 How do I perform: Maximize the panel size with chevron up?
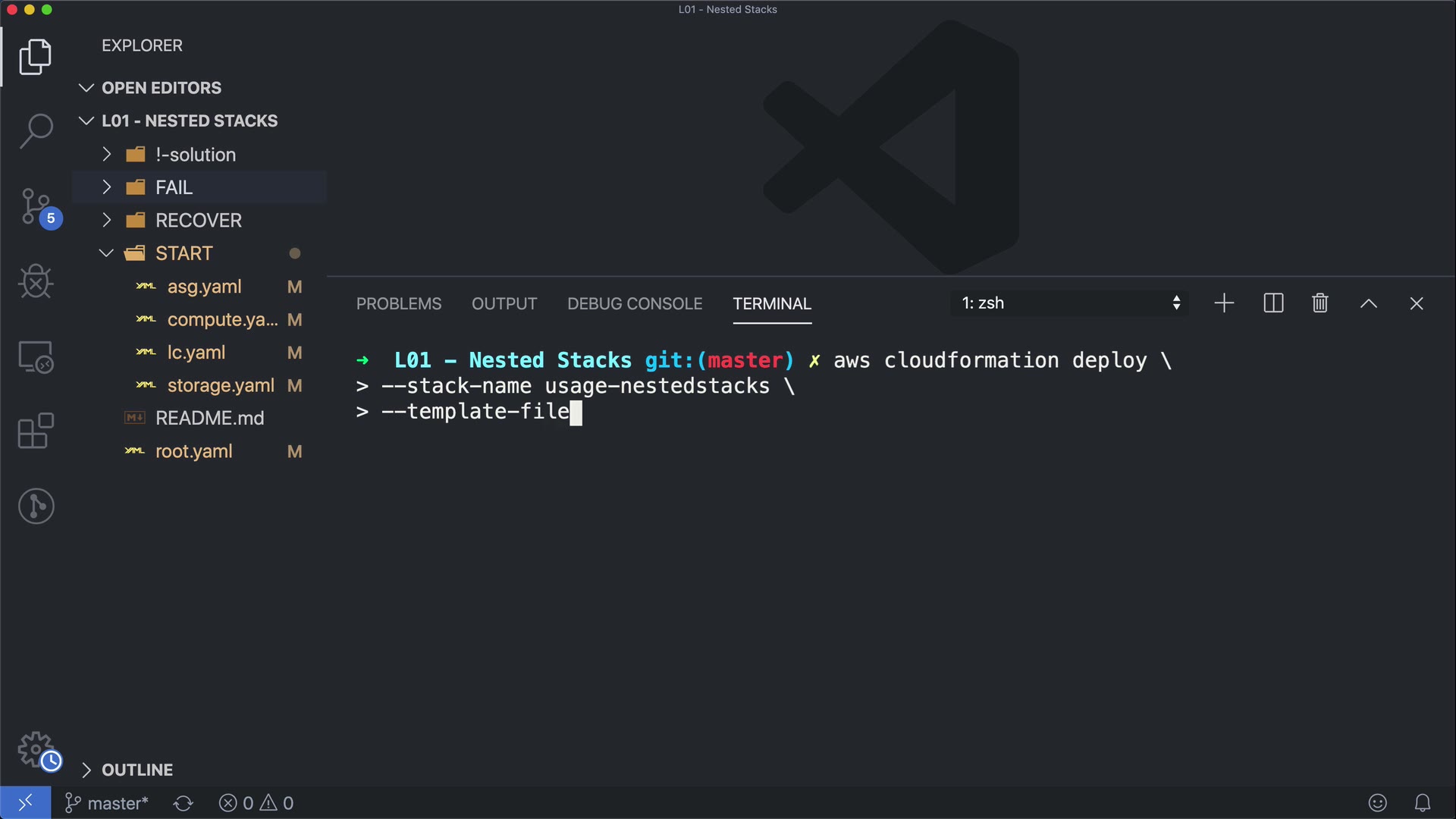click(x=1368, y=303)
